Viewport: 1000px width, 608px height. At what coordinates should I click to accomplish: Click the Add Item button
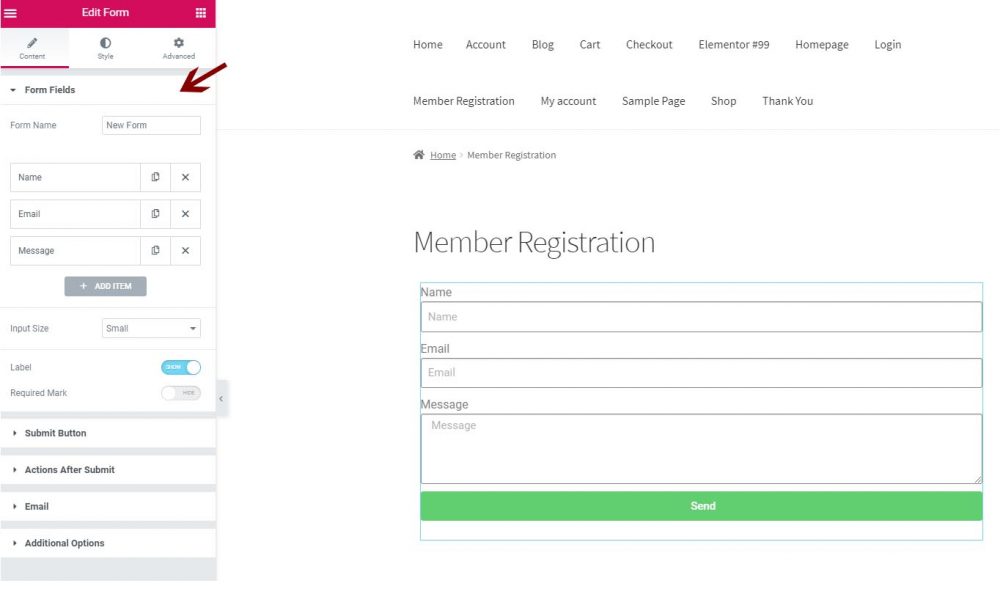tap(105, 286)
